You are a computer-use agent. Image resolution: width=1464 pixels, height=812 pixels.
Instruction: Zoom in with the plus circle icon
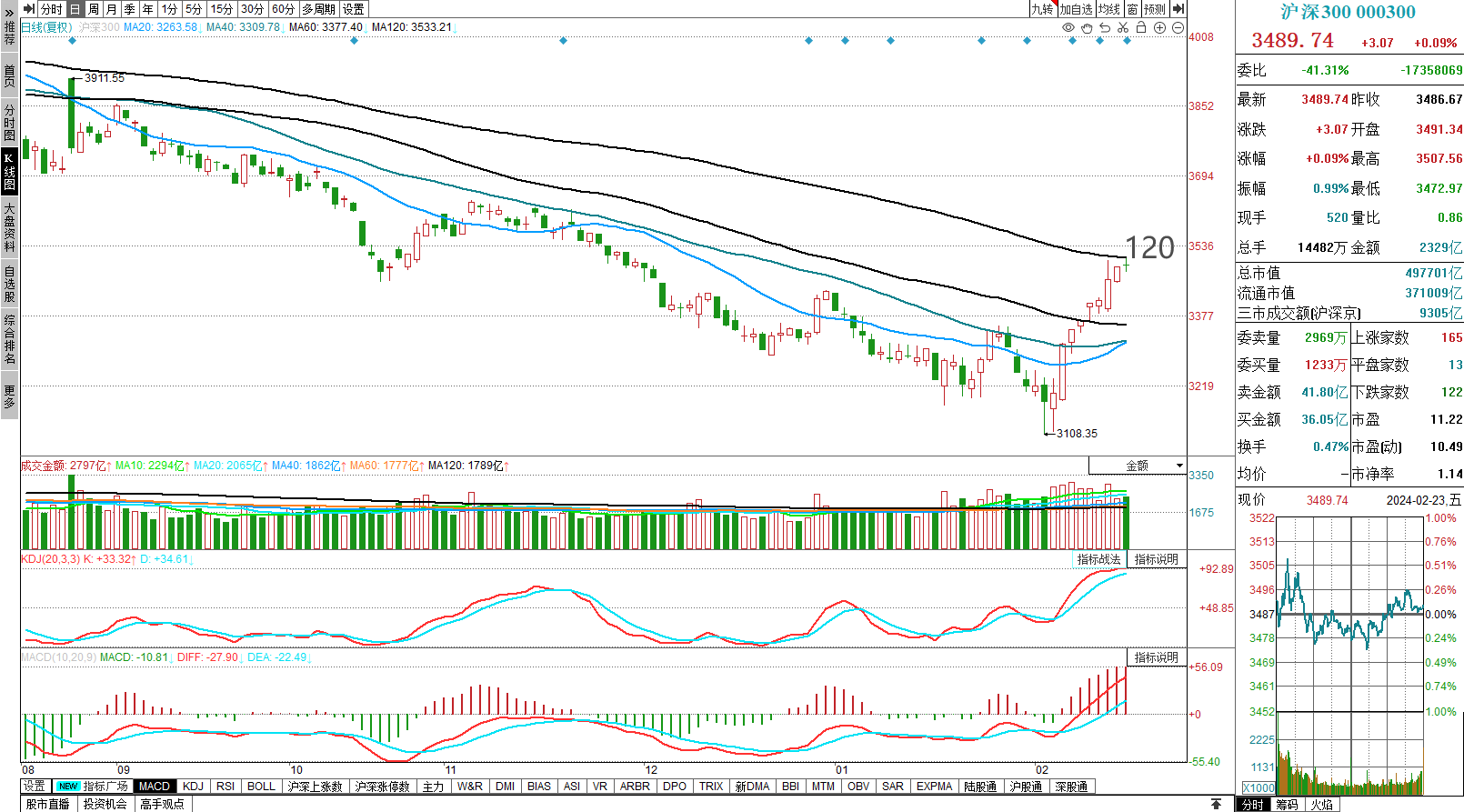tap(1159, 27)
